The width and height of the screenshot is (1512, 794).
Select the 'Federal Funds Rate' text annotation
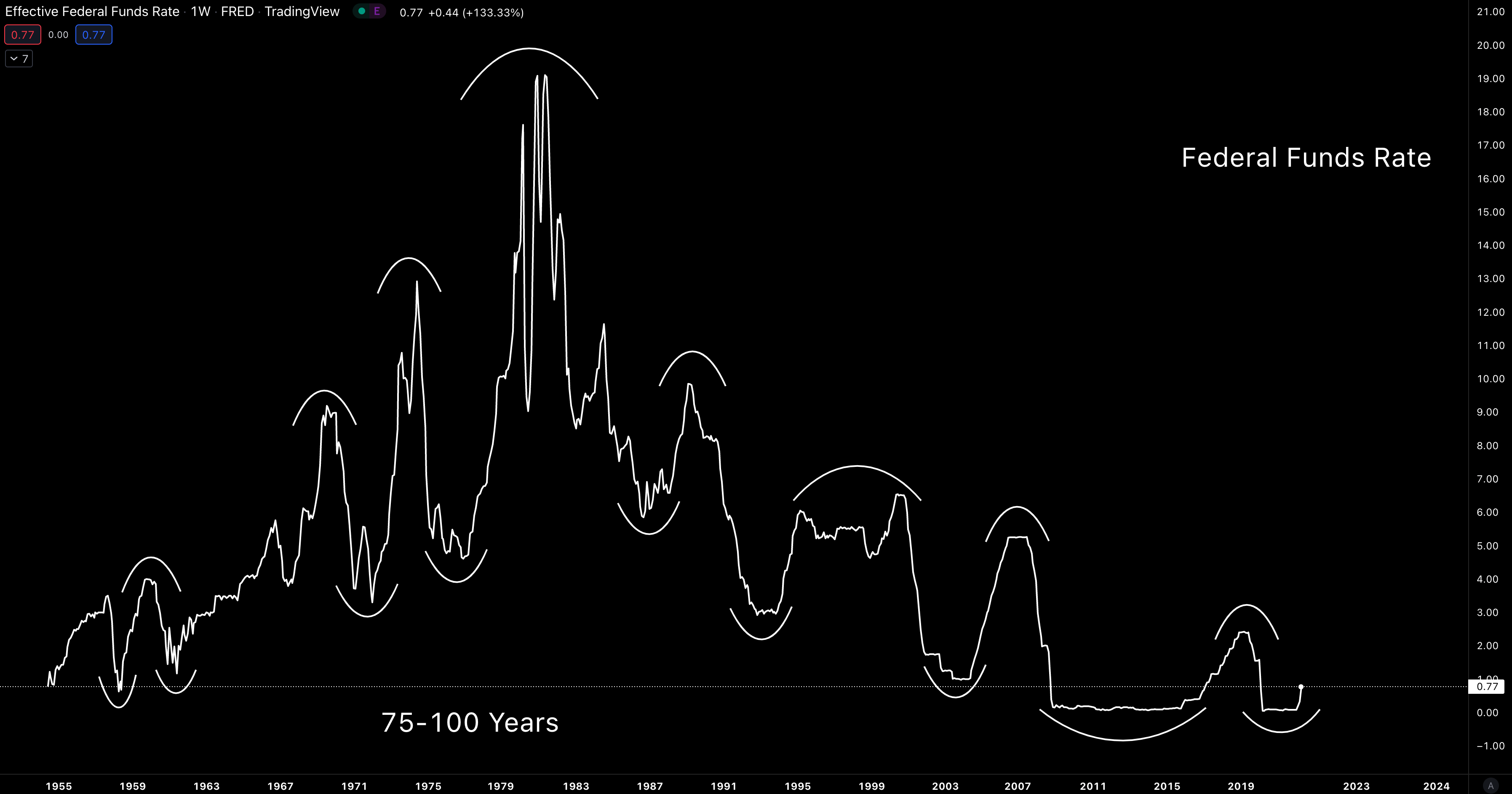click(1306, 158)
